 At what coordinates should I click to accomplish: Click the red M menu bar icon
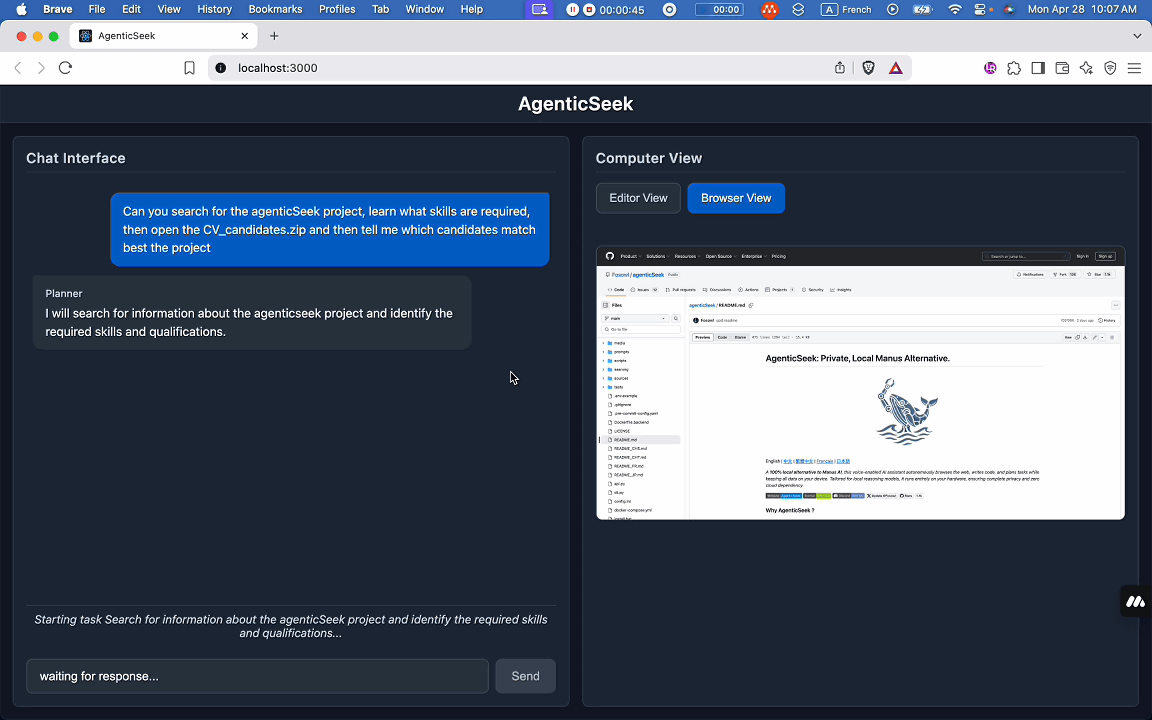[x=769, y=10]
